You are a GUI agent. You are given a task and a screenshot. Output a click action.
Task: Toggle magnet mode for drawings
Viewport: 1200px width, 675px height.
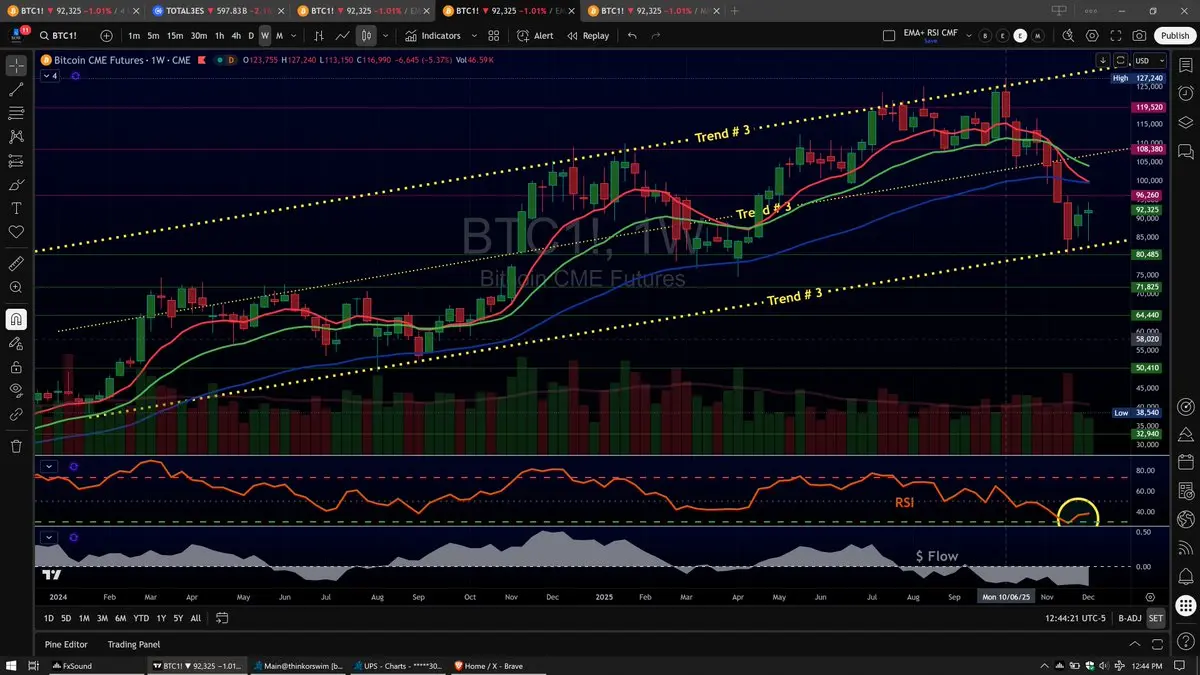(x=16, y=319)
